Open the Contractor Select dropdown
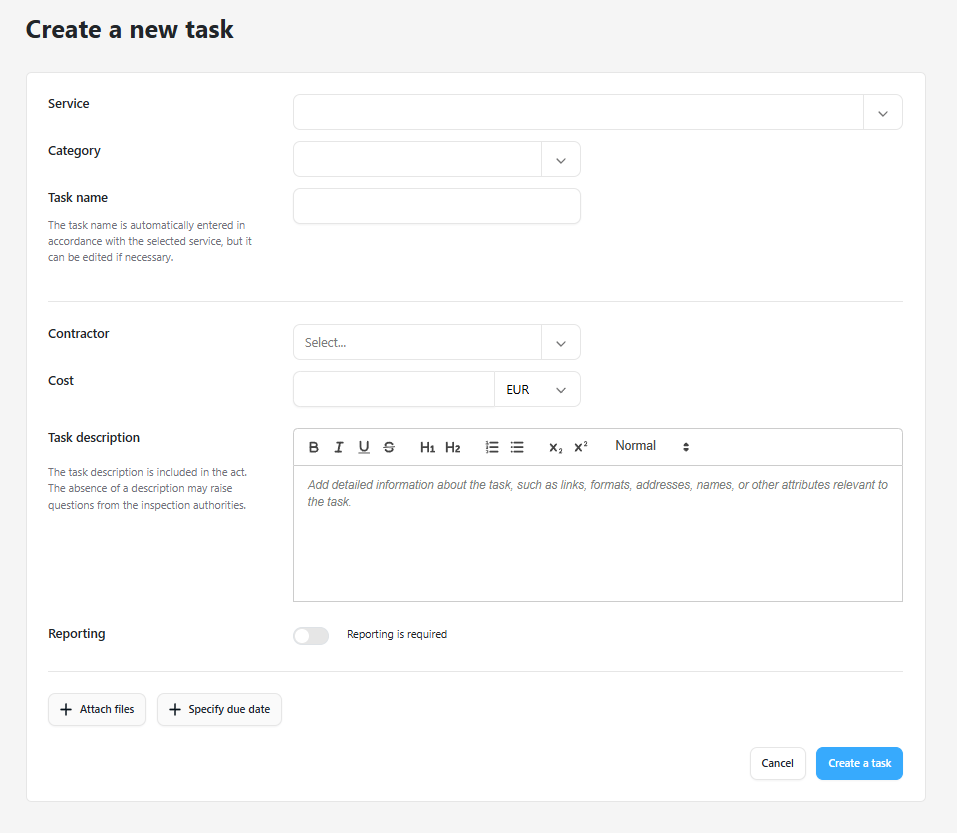This screenshot has height=833, width=957. point(436,342)
